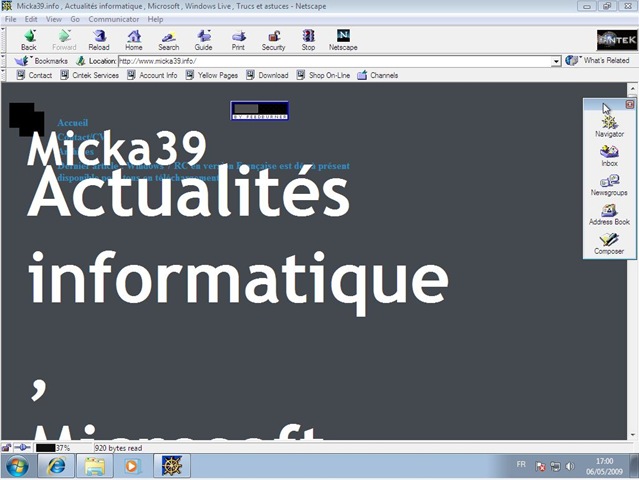Click the FeedBurner badge image
639x480 pixels.
(x=260, y=110)
